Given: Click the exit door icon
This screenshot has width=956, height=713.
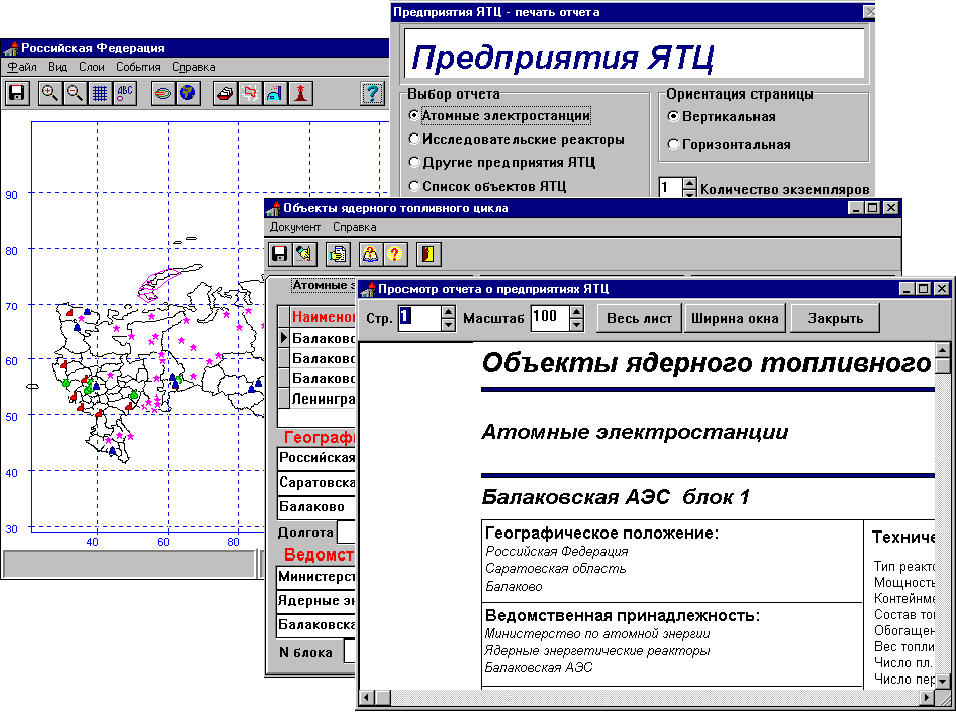Looking at the screenshot, I should [x=428, y=253].
